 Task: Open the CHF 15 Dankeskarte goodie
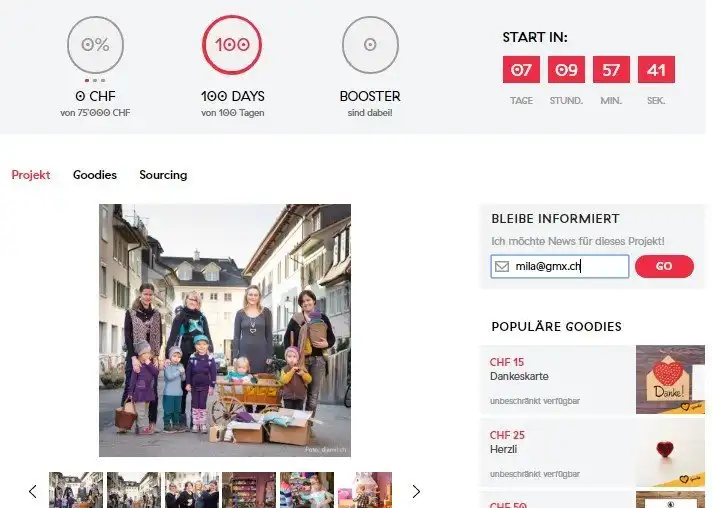[x=557, y=379]
